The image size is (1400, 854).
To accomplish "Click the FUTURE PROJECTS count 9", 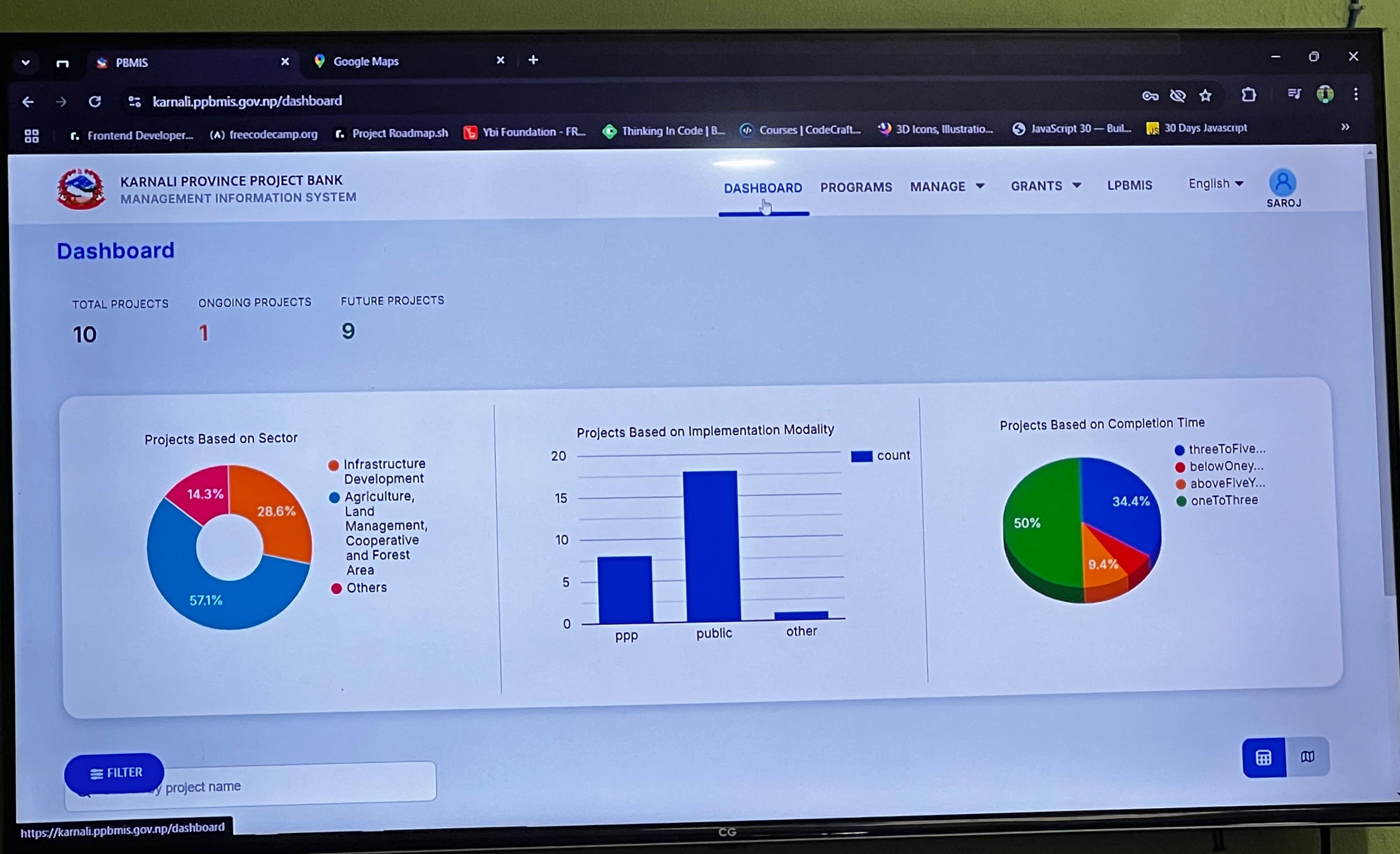I will click(x=348, y=331).
